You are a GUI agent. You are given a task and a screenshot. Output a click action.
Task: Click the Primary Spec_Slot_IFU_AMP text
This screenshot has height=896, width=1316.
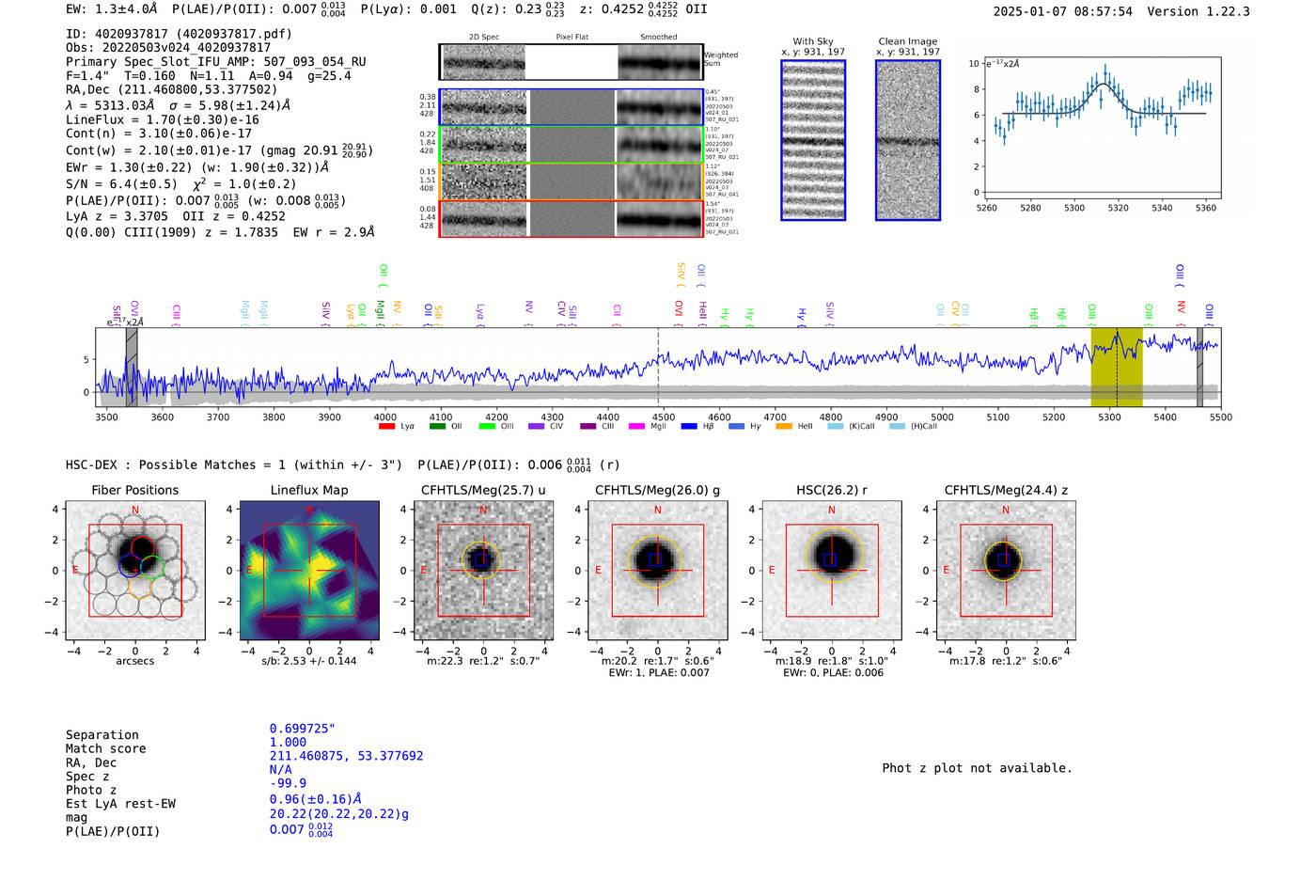click(x=216, y=62)
